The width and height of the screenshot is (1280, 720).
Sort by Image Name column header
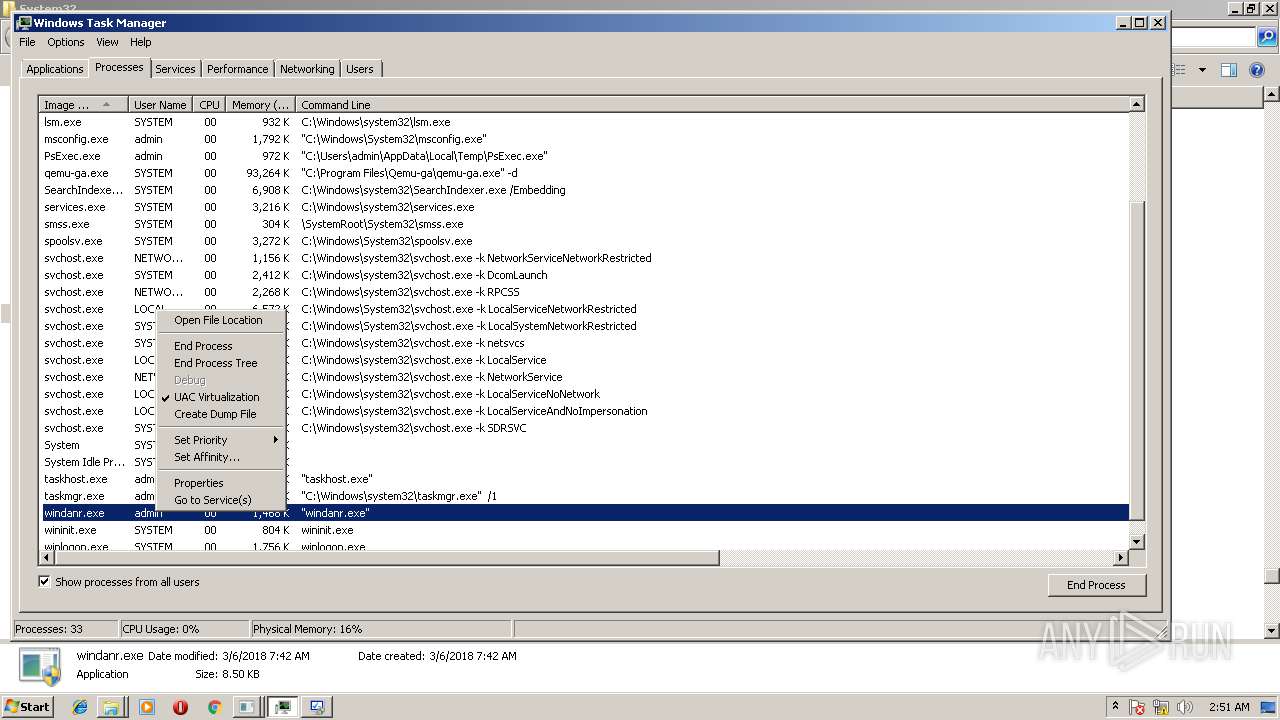coord(84,105)
